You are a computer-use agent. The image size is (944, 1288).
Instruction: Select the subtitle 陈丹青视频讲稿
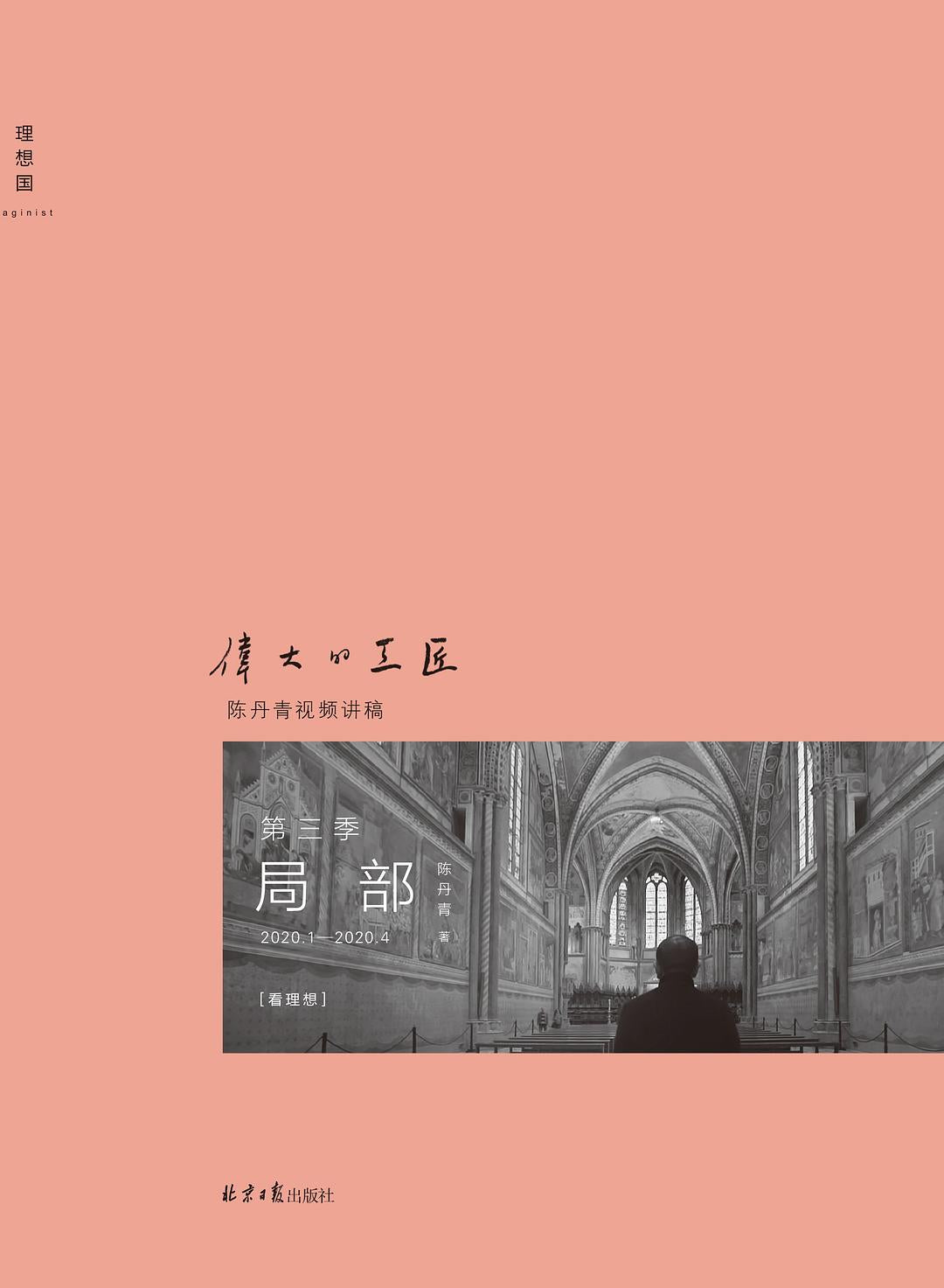tap(305, 710)
